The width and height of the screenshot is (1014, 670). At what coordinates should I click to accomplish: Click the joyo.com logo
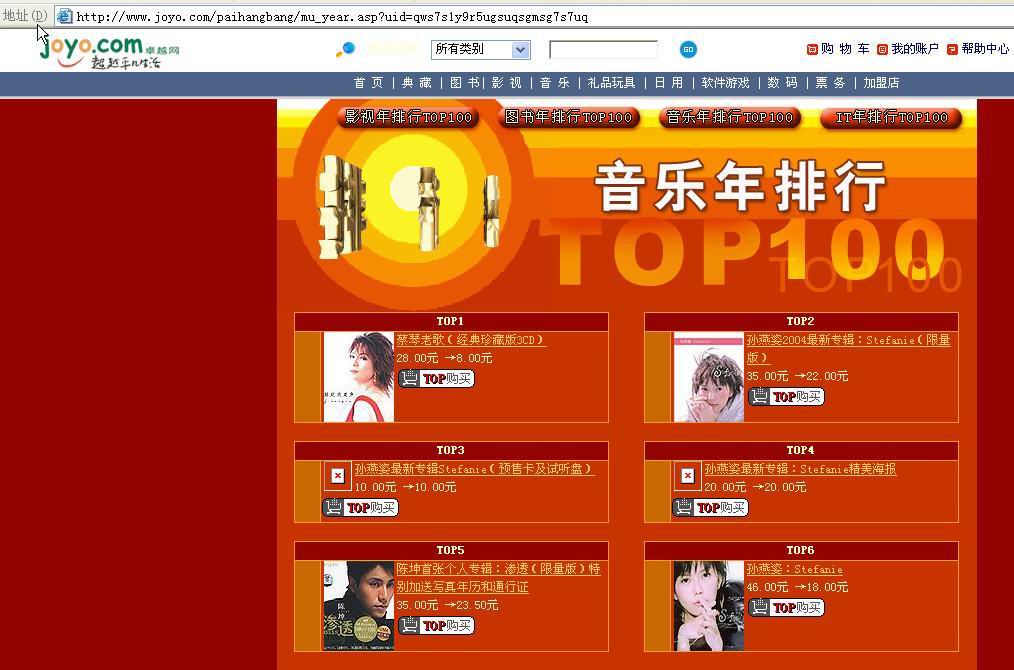pyautogui.click(x=109, y=50)
